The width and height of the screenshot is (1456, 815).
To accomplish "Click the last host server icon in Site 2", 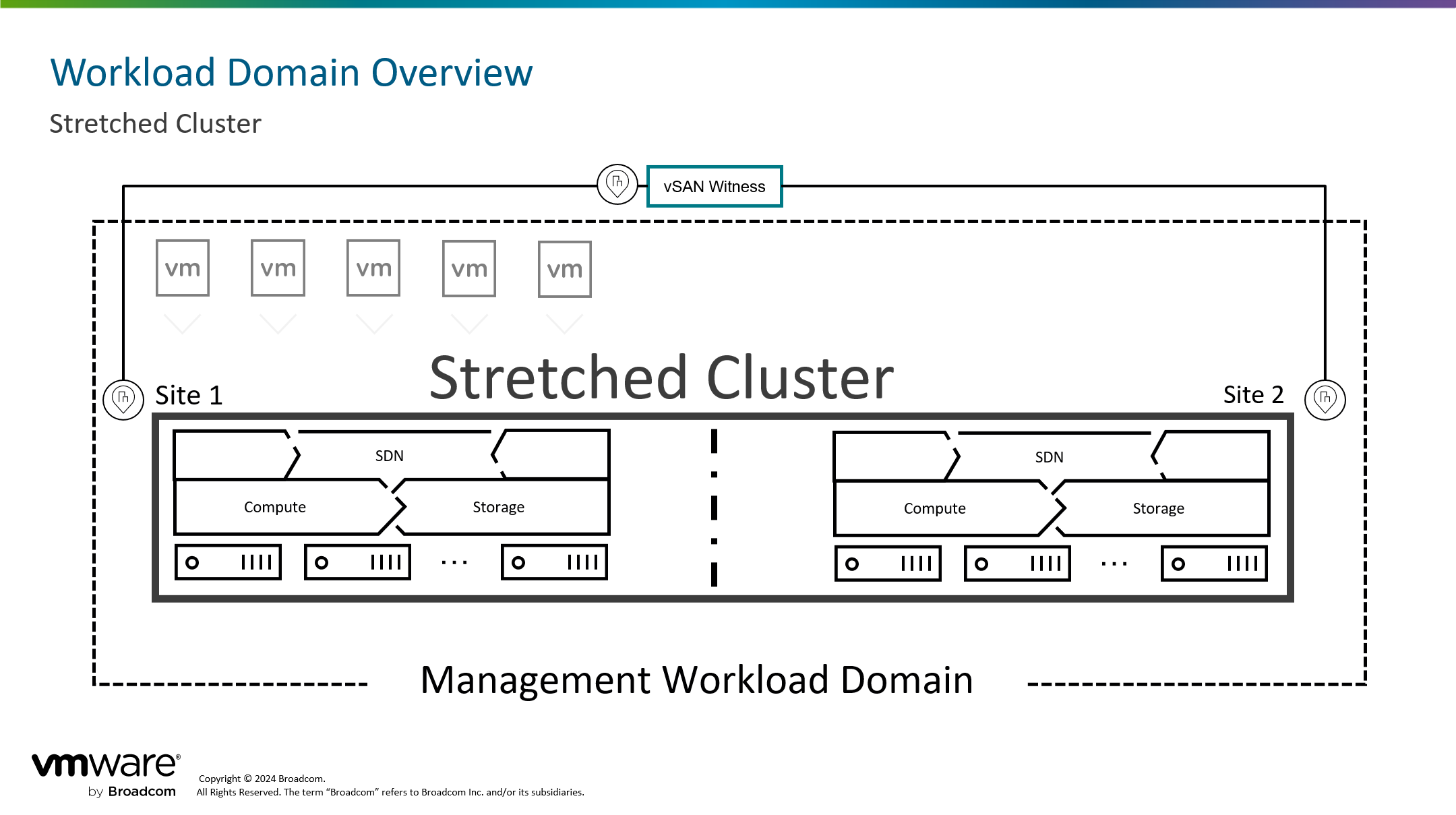I will (1213, 564).
